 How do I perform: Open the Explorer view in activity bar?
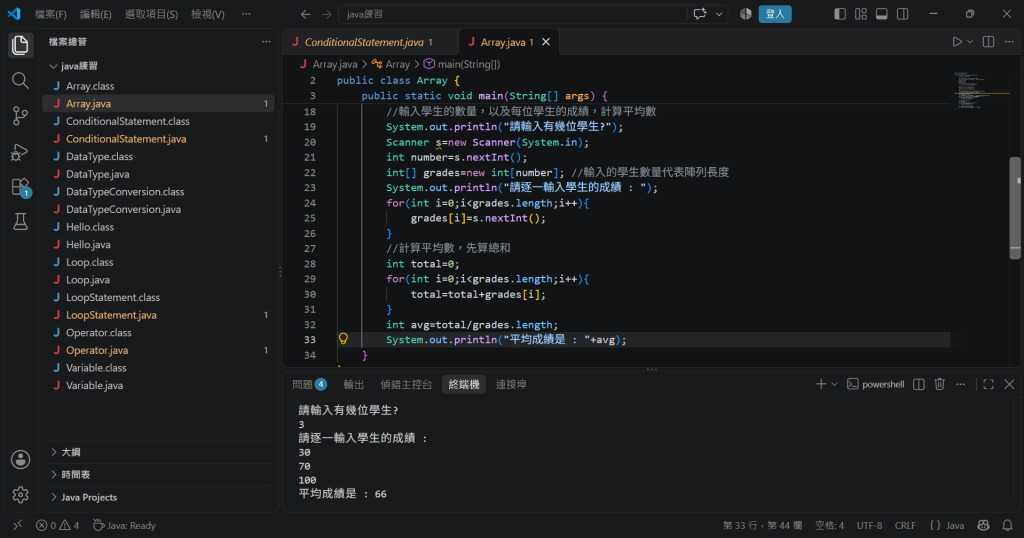click(20, 45)
